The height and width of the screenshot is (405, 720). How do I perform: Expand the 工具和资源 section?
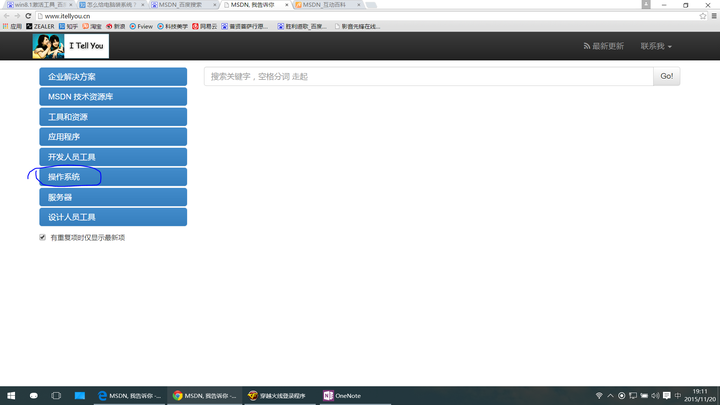113,117
